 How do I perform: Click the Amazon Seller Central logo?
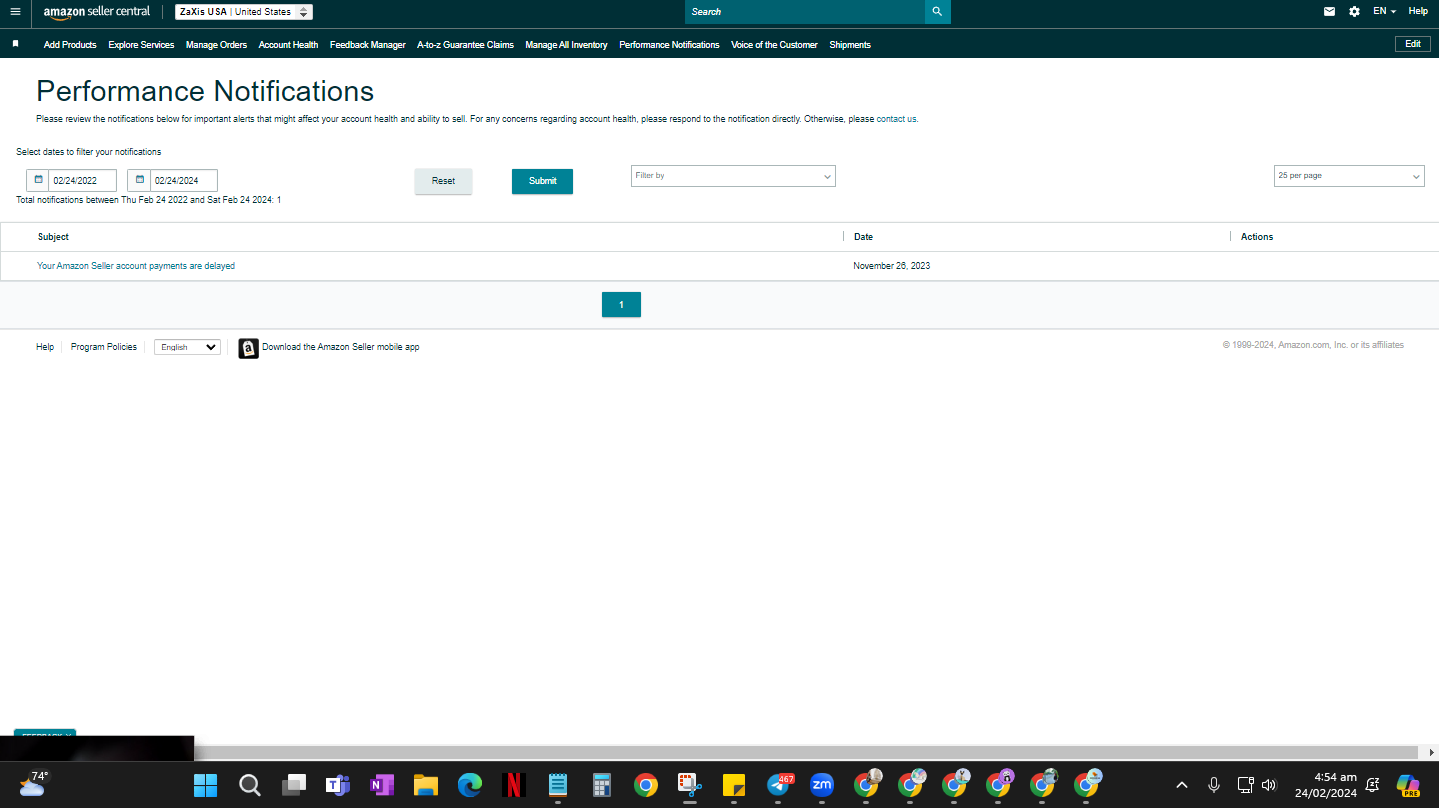(x=97, y=12)
